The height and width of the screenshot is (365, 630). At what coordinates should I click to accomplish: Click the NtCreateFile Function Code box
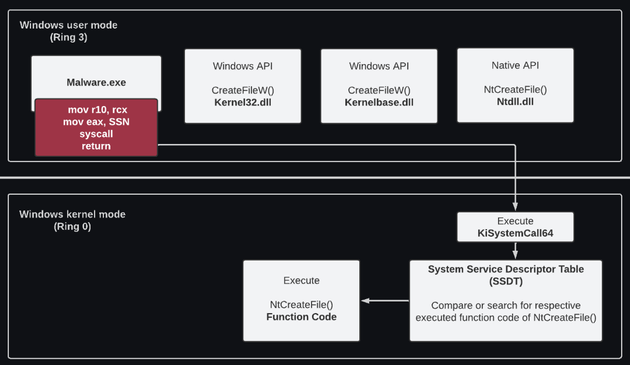[x=301, y=301]
